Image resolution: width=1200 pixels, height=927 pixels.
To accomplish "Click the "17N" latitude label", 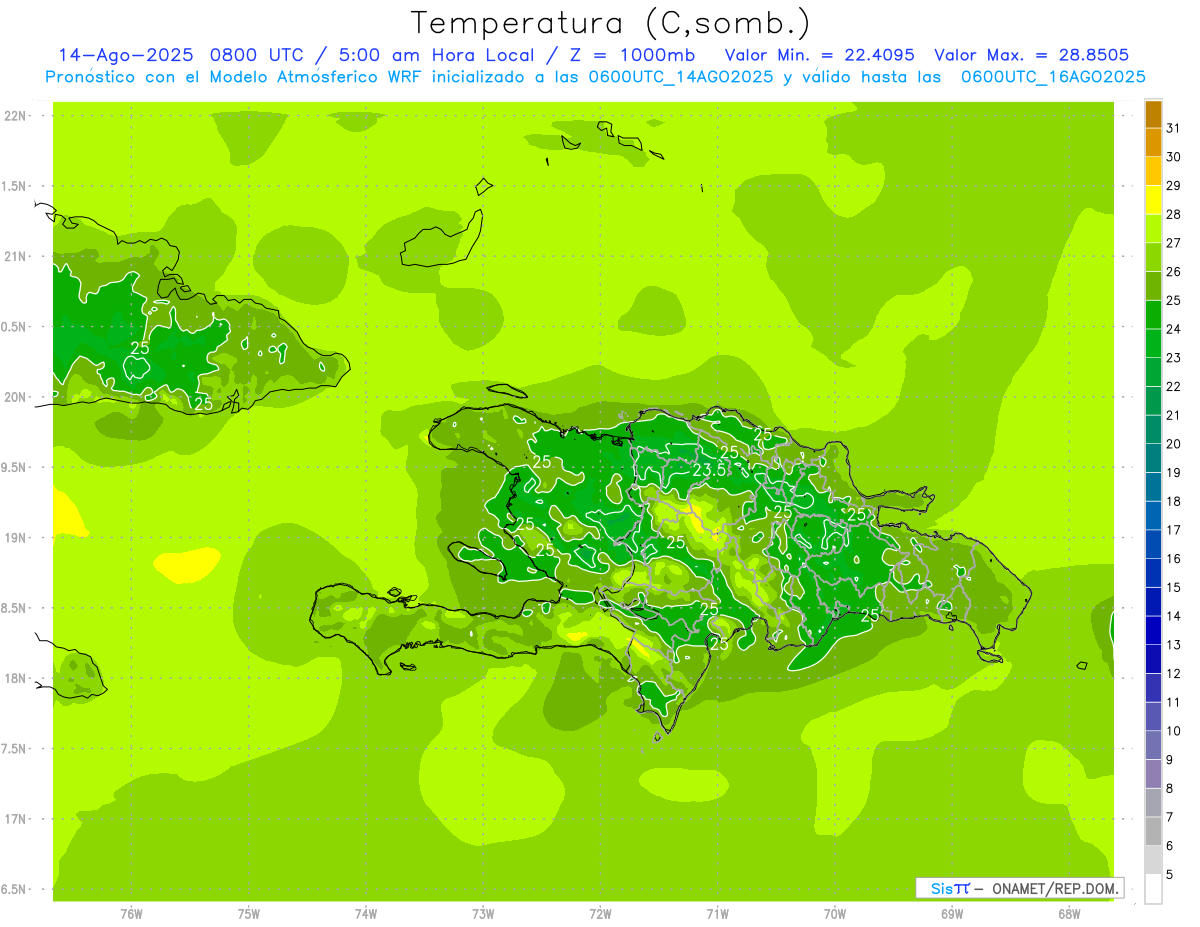I will tap(16, 819).
